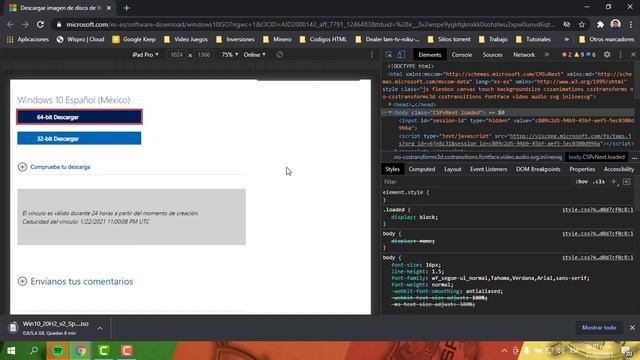Image resolution: width=640 pixels, height=360 pixels.
Task: Open the Chrome three-dot menu
Action: [631, 24]
